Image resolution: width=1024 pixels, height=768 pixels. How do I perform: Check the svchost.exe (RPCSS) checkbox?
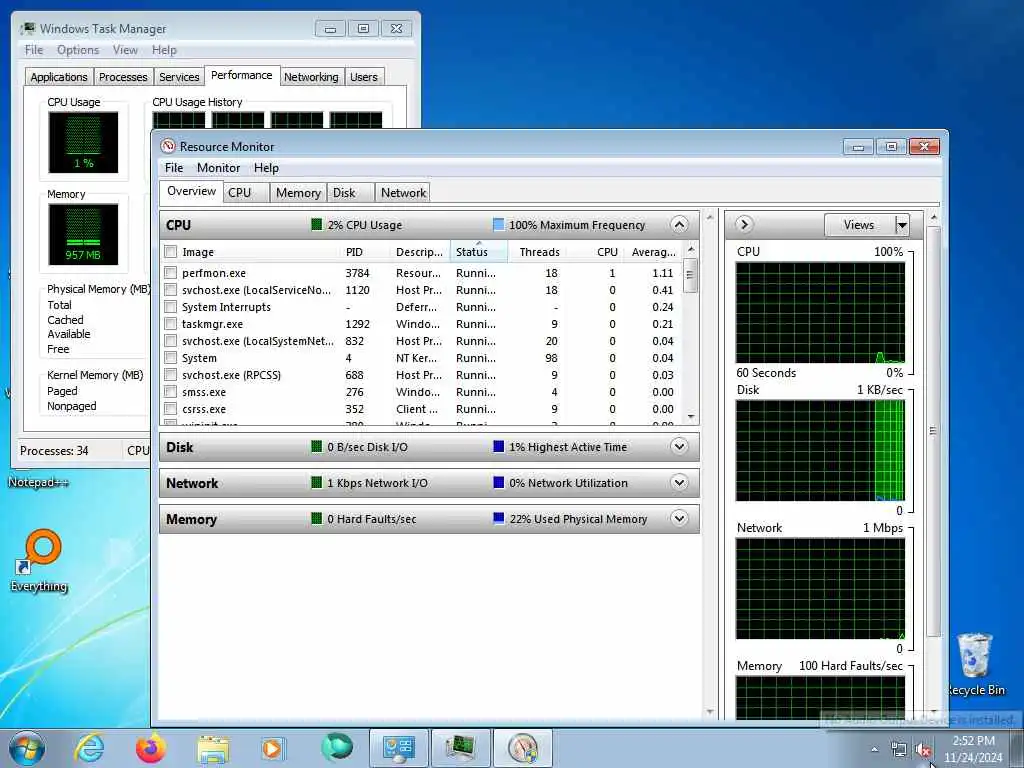[170, 375]
